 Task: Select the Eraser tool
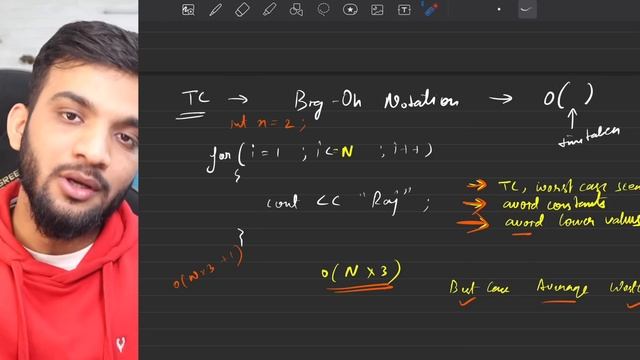pyautogui.click(x=242, y=10)
